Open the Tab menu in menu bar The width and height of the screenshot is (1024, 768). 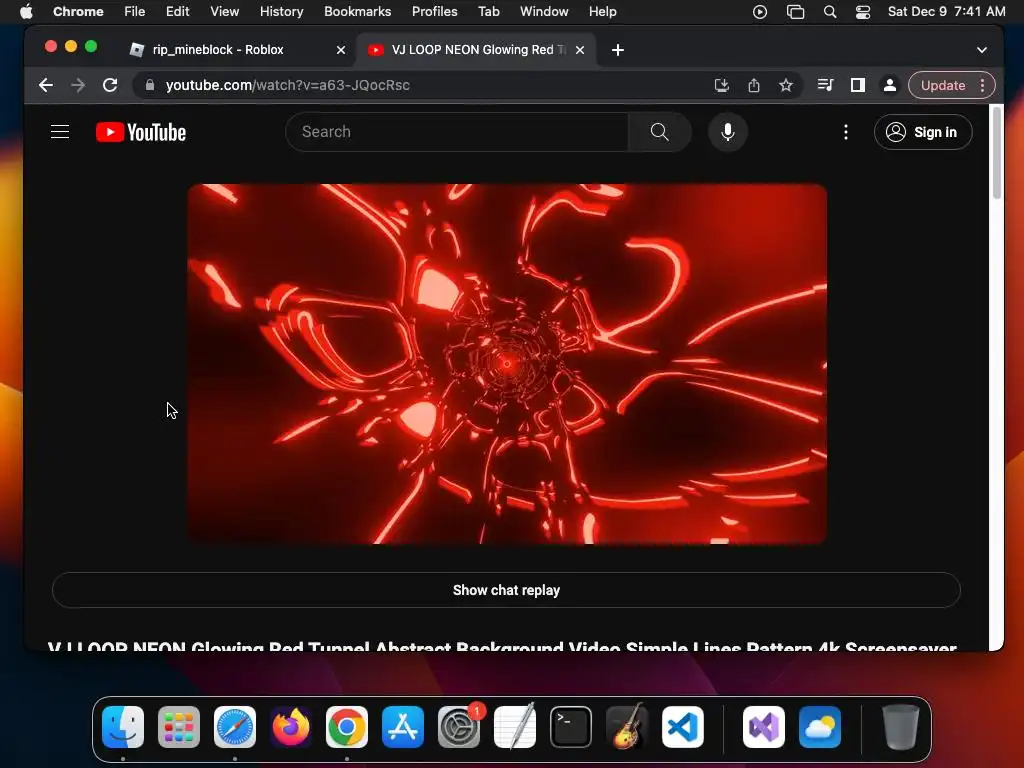click(x=488, y=11)
